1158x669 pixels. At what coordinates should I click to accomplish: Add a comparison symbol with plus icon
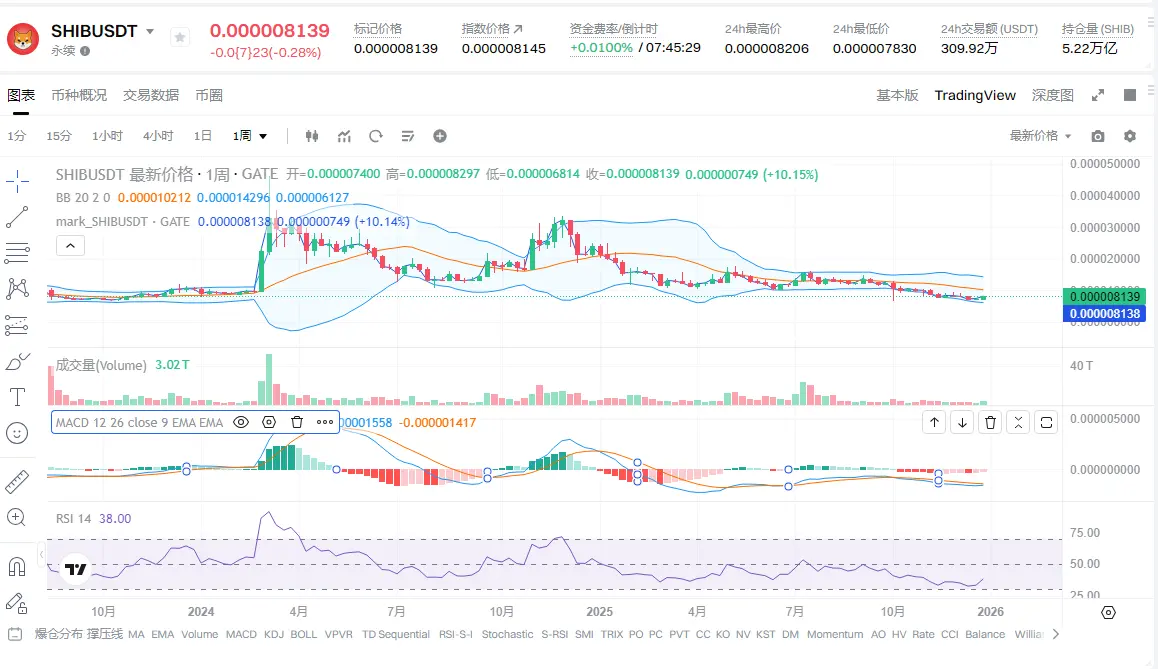(439, 136)
